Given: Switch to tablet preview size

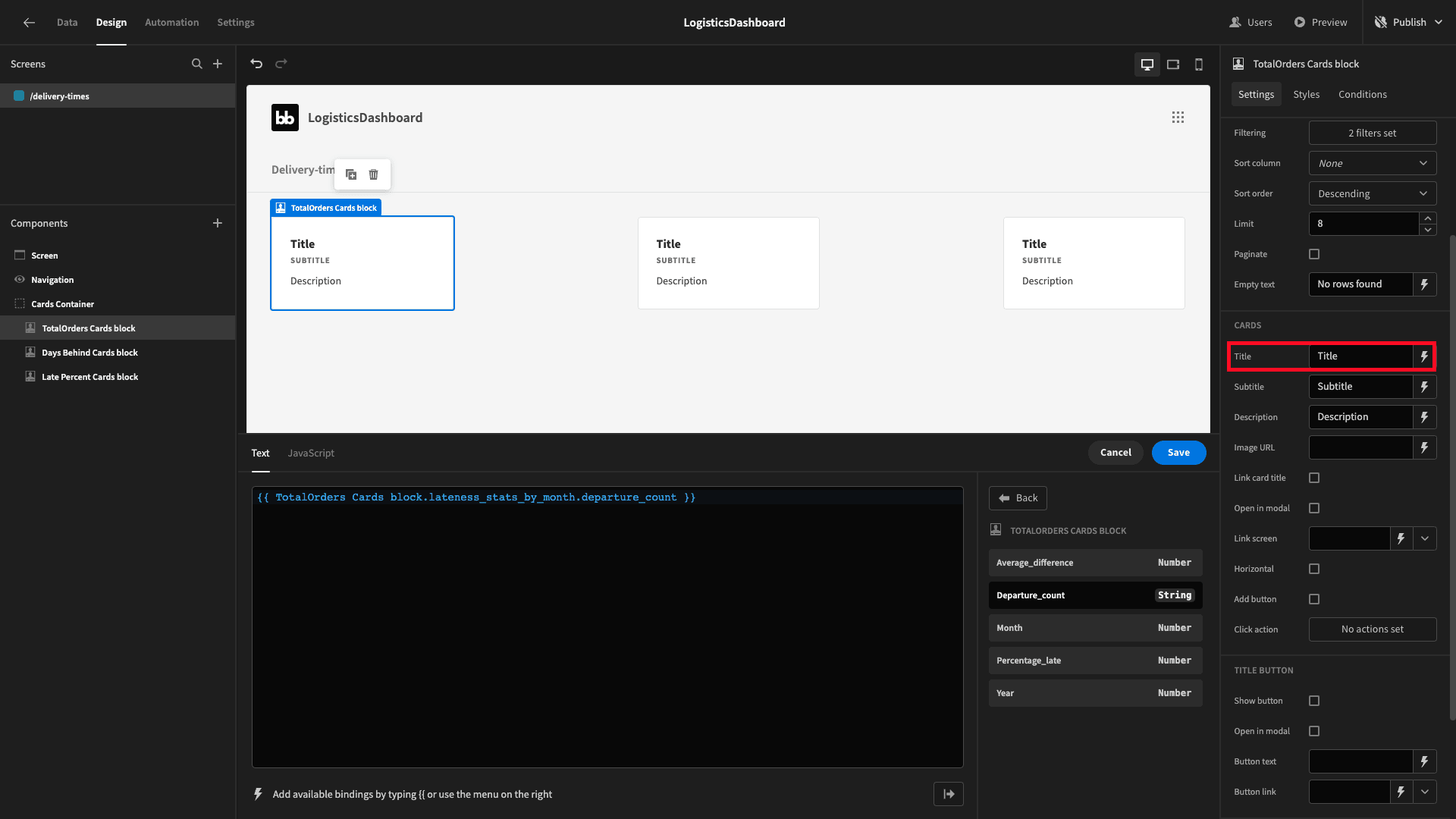Looking at the screenshot, I should (1173, 64).
